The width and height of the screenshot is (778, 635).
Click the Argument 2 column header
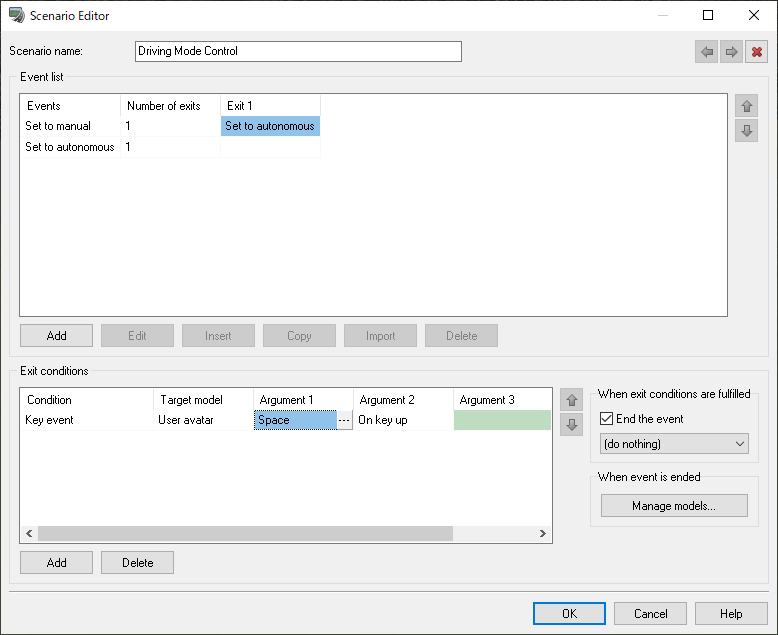[x=403, y=400]
